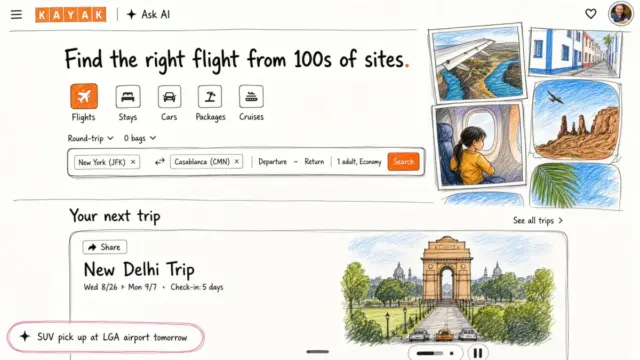This screenshot has height=360, width=640.
Task: Expand the Round-trip dropdown
Action: pyautogui.click(x=90, y=138)
